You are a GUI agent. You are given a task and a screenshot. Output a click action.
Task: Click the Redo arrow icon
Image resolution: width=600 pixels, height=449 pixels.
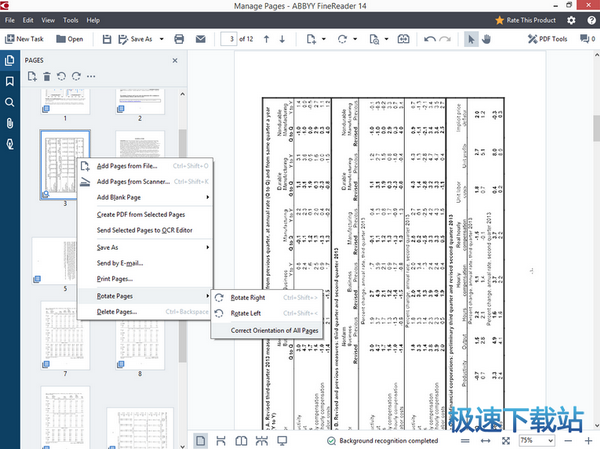[445, 39]
